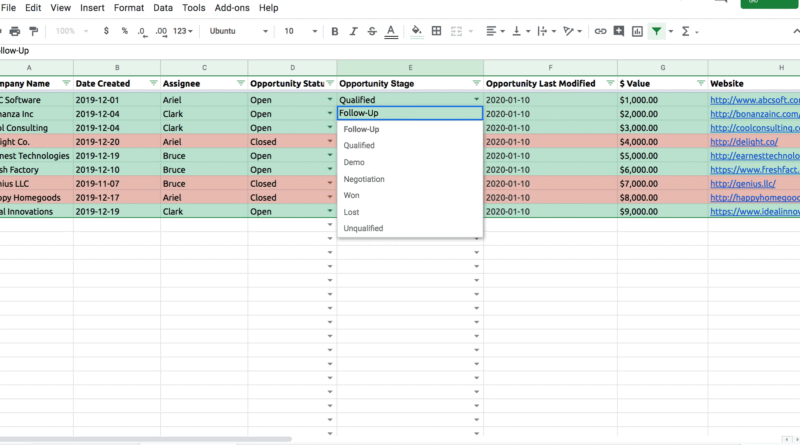Viewport: 800px width, 445px height.
Task: Open the fill color bucket
Action: [x=417, y=31]
